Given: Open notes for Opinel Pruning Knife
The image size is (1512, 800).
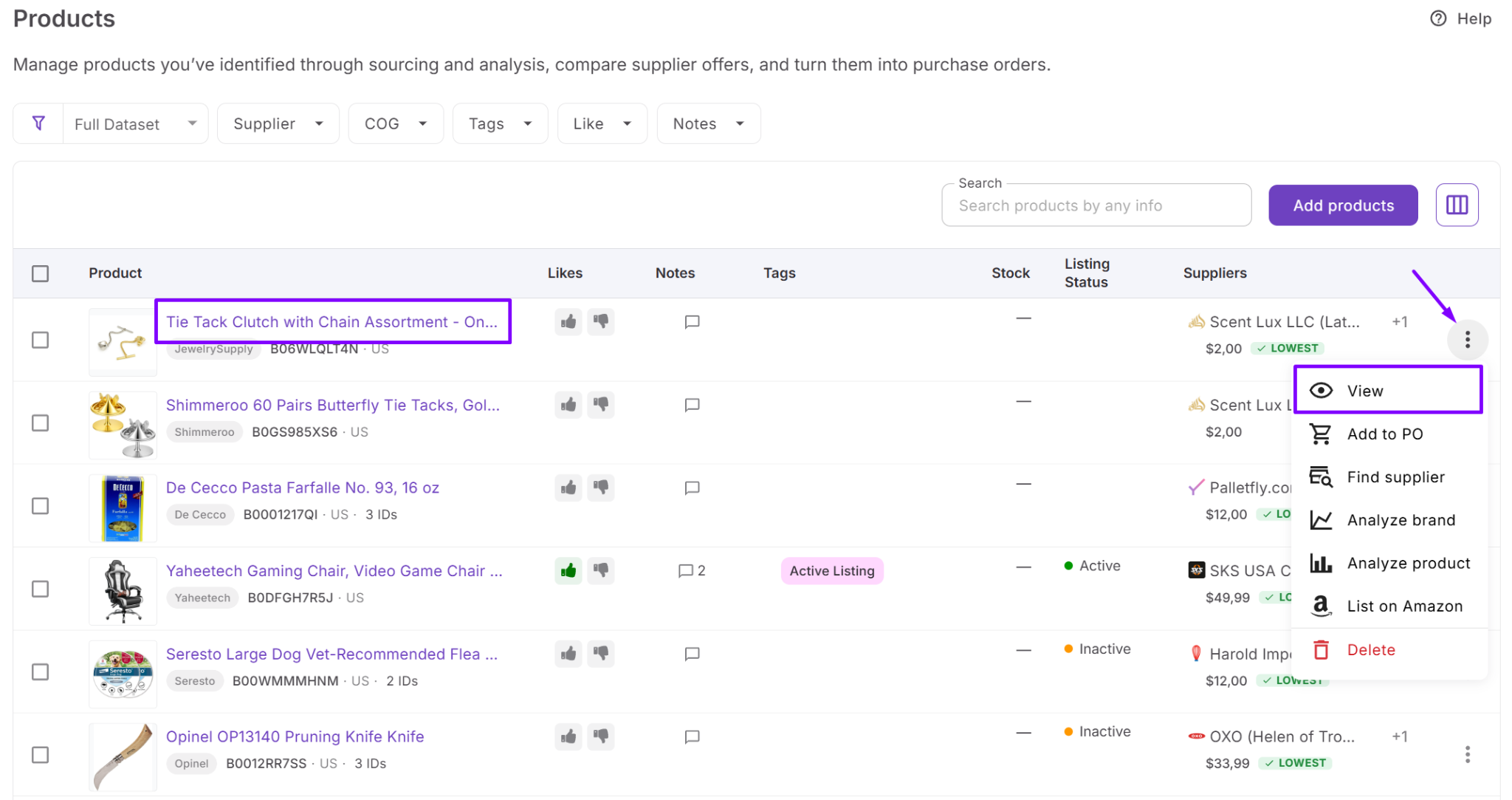Looking at the screenshot, I should point(692,736).
